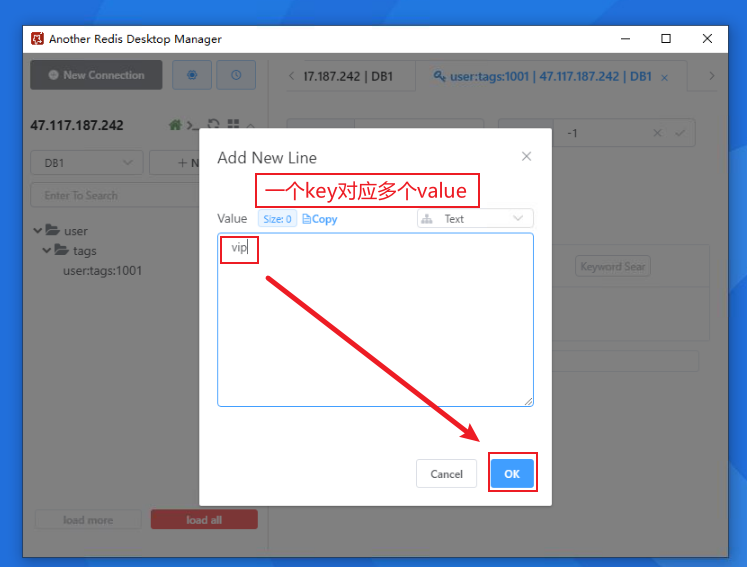Close the Add New Line dialog with X
Screen dimensions: 747x567
526,156
